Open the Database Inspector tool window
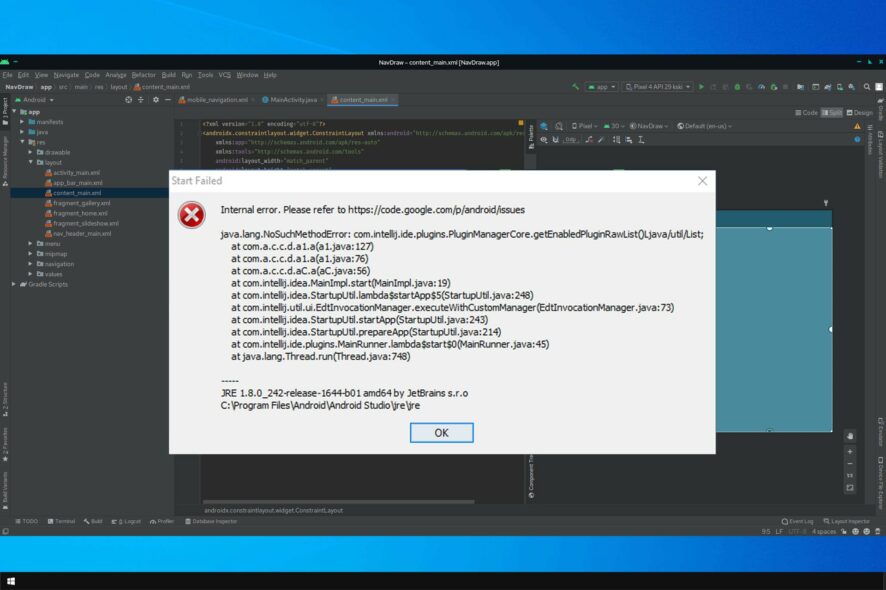This screenshot has width=886, height=590. click(211, 522)
